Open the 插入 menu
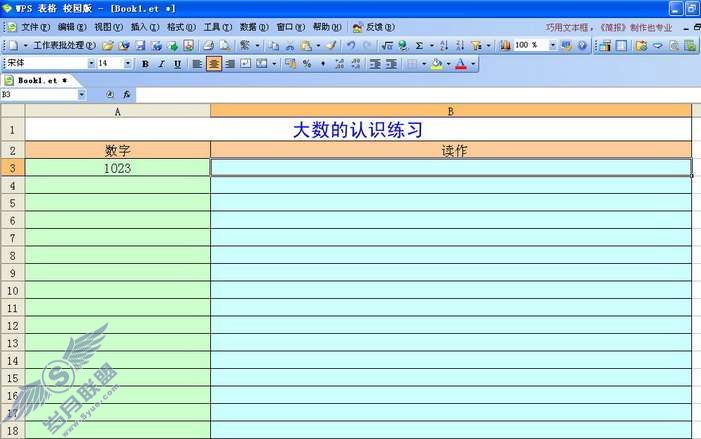 coord(145,27)
